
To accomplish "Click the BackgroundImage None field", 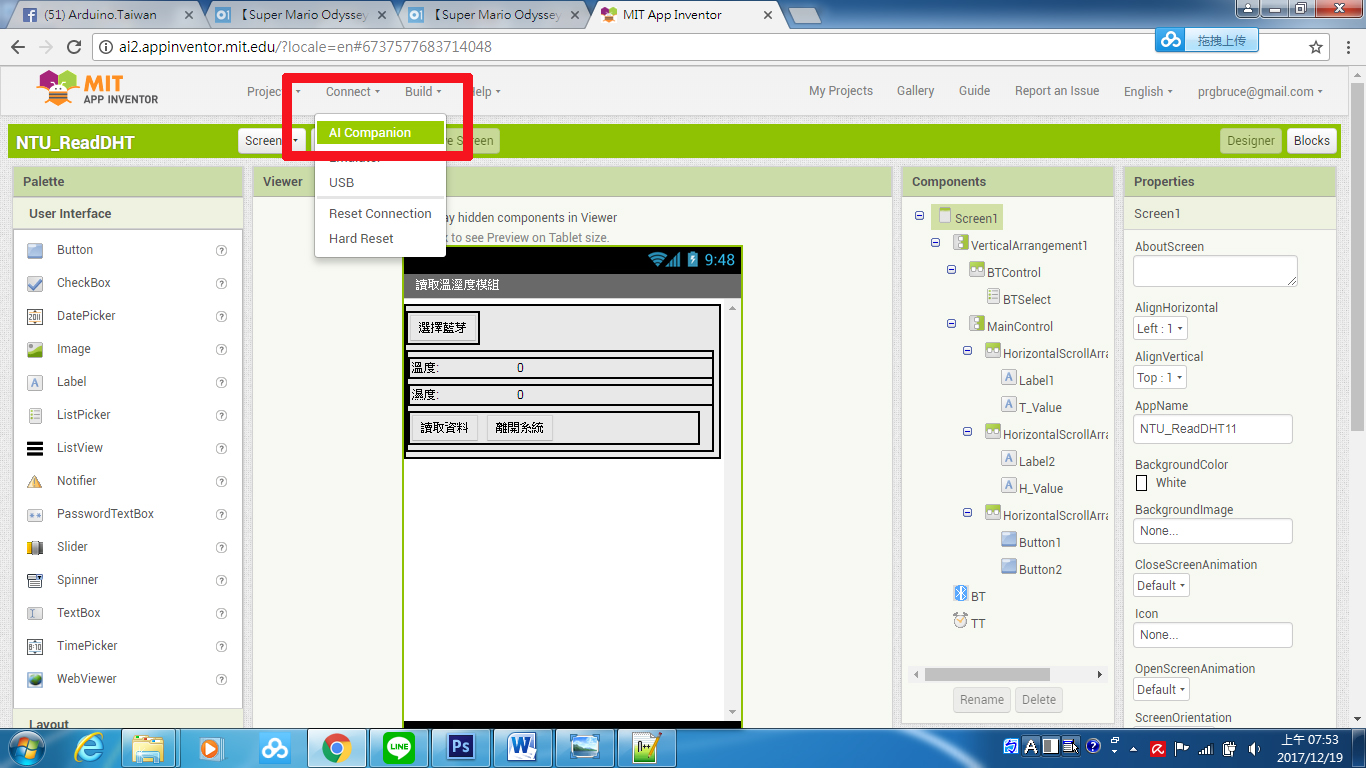I will (1213, 531).
